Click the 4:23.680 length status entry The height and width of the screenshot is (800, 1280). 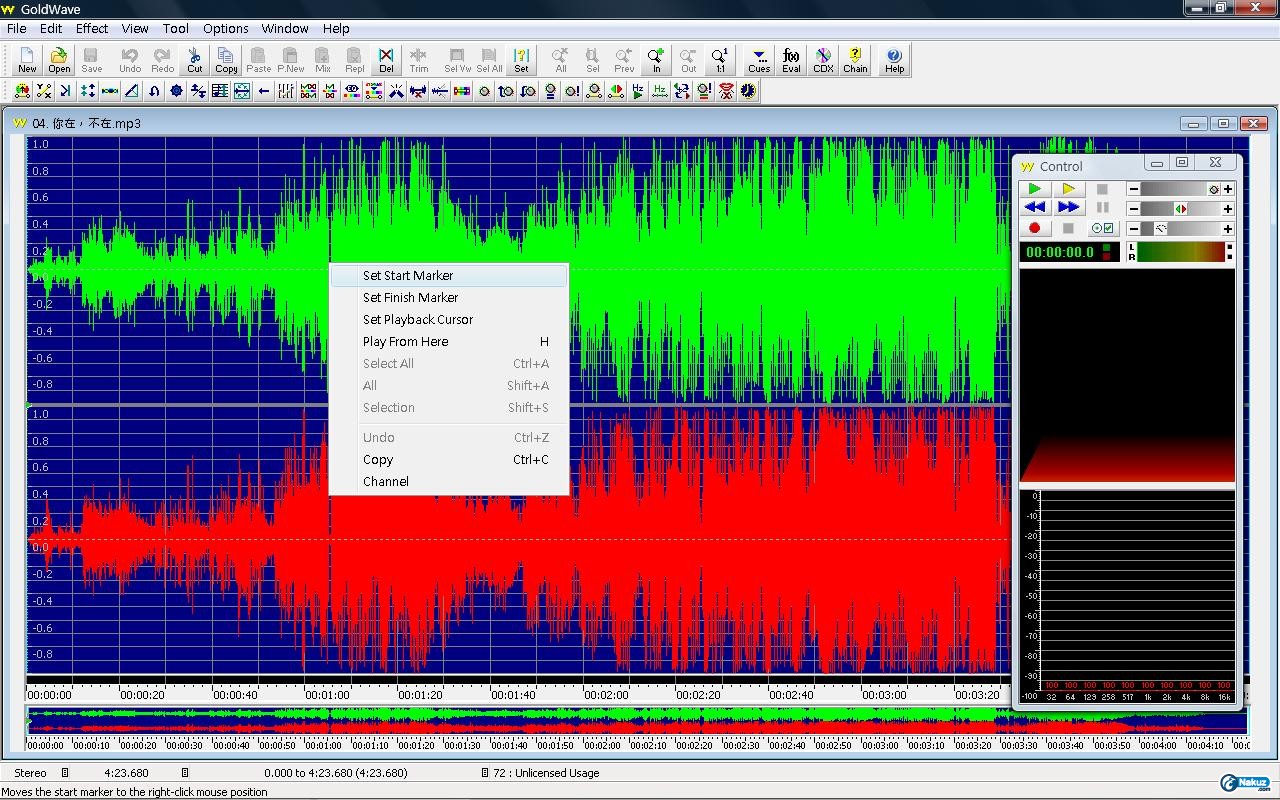tap(126, 772)
